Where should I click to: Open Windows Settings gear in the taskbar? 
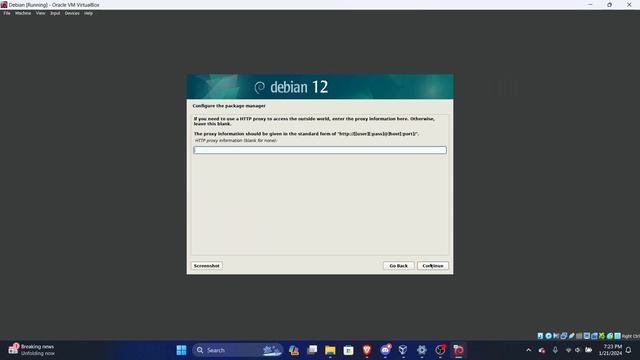click(x=422, y=350)
